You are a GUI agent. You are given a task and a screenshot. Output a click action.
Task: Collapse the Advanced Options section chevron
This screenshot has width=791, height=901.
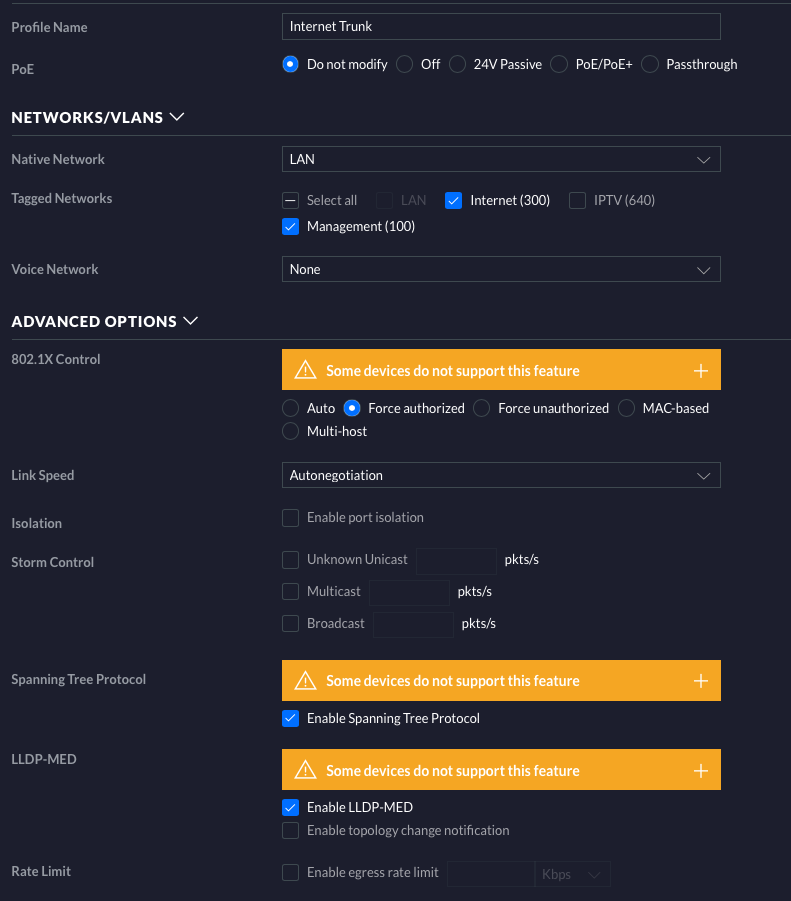pyautogui.click(x=191, y=321)
